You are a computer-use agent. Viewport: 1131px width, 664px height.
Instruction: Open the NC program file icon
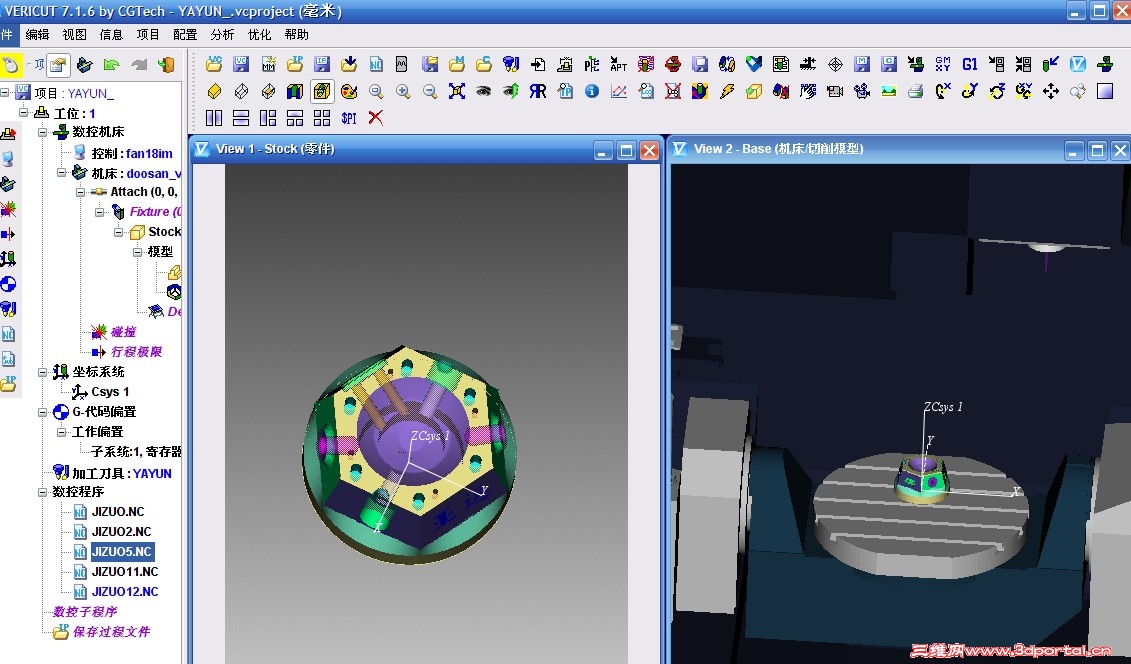(376, 64)
